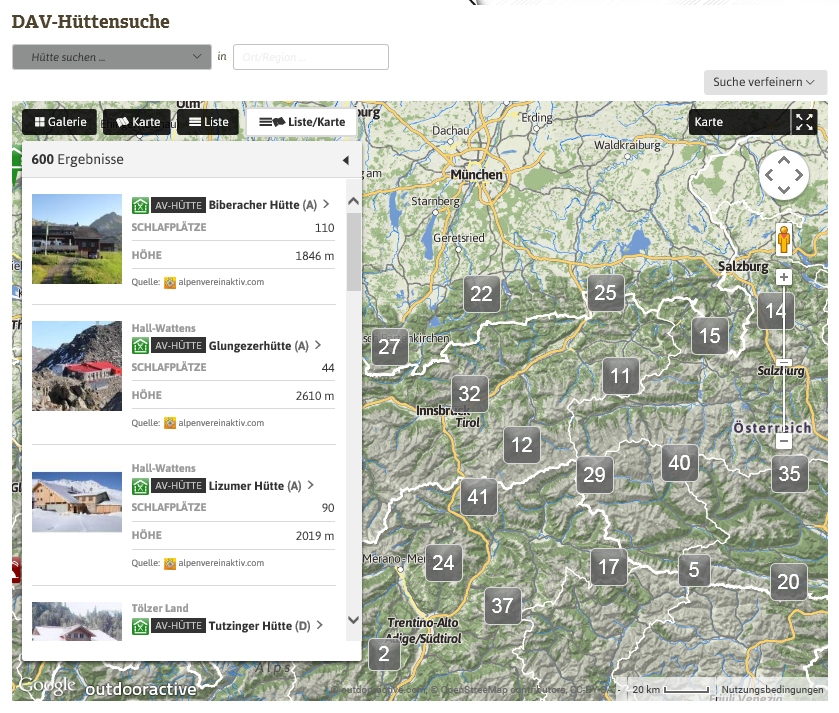Viewport: 839px width, 713px height.
Task: Open map cluster marker 35
Action: pyautogui.click(x=789, y=474)
